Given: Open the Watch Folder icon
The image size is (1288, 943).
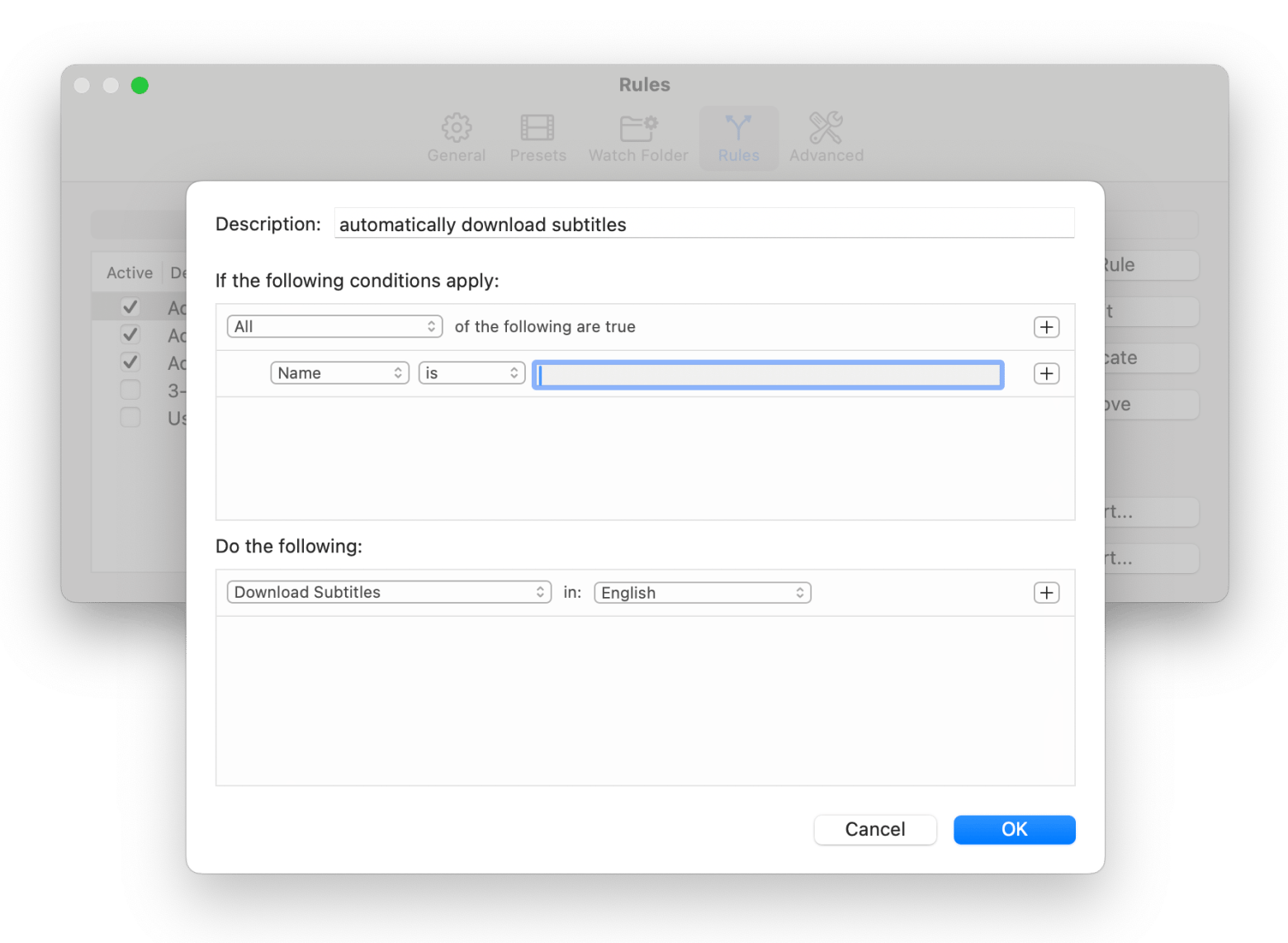Looking at the screenshot, I should pyautogui.click(x=638, y=129).
